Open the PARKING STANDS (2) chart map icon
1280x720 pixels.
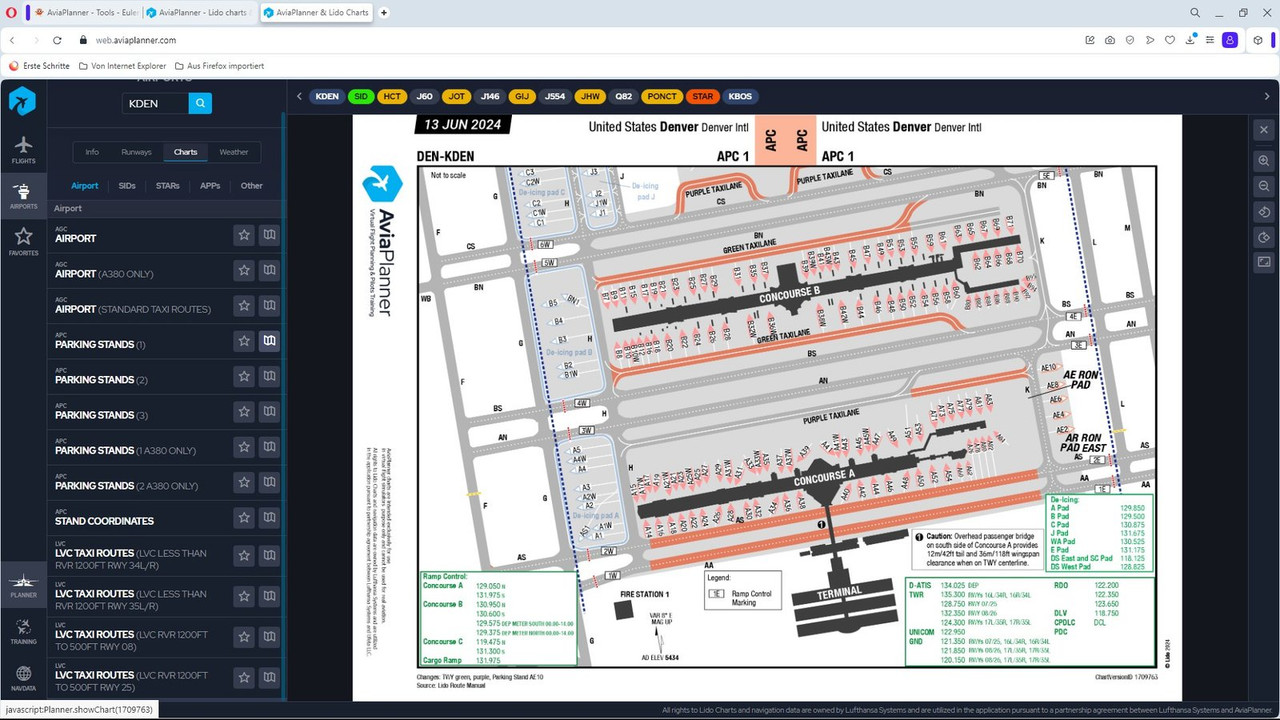tap(268, 376)
